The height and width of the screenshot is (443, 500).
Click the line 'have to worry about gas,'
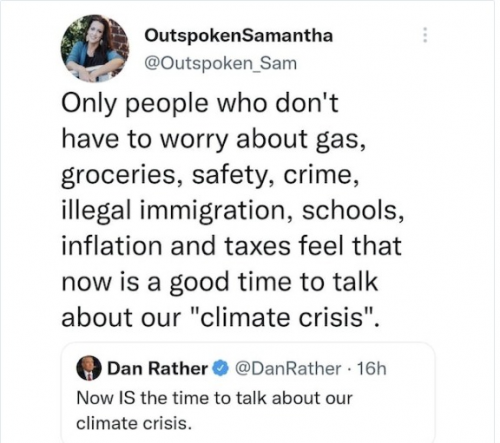(x=214, y=139)
